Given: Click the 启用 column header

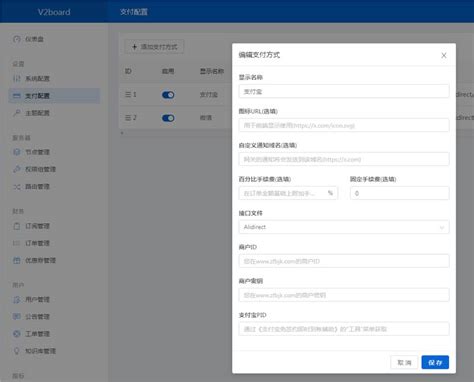Looking at the screenshot, I should click(168, 71).
